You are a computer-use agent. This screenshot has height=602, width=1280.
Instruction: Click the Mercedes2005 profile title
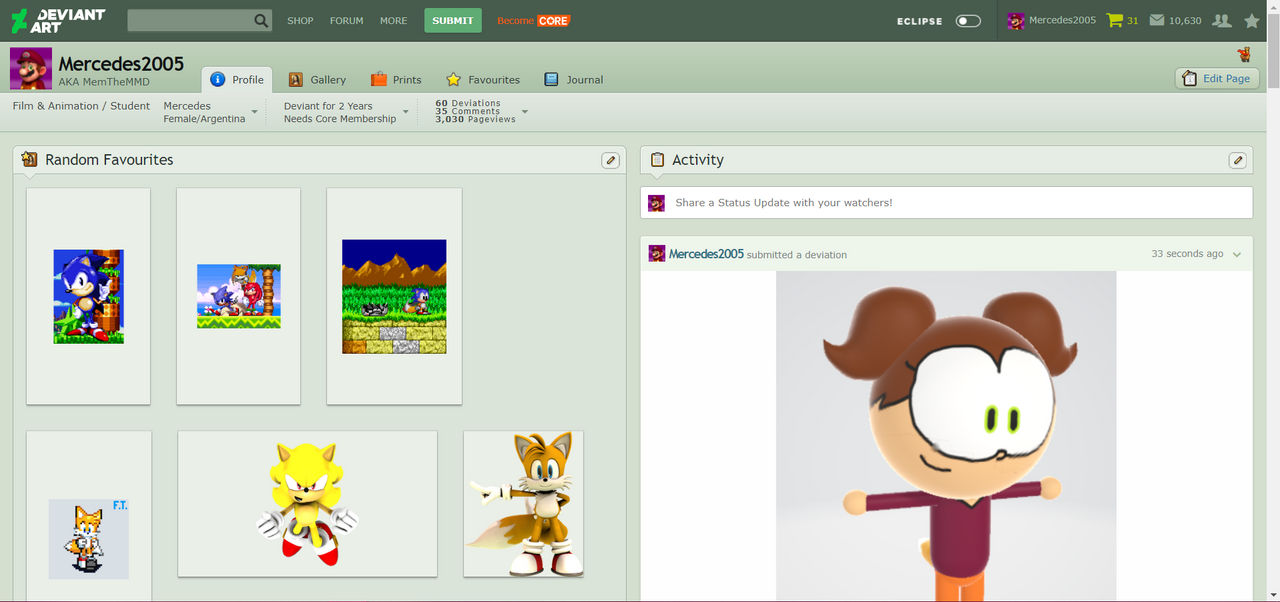click(121, 63)
